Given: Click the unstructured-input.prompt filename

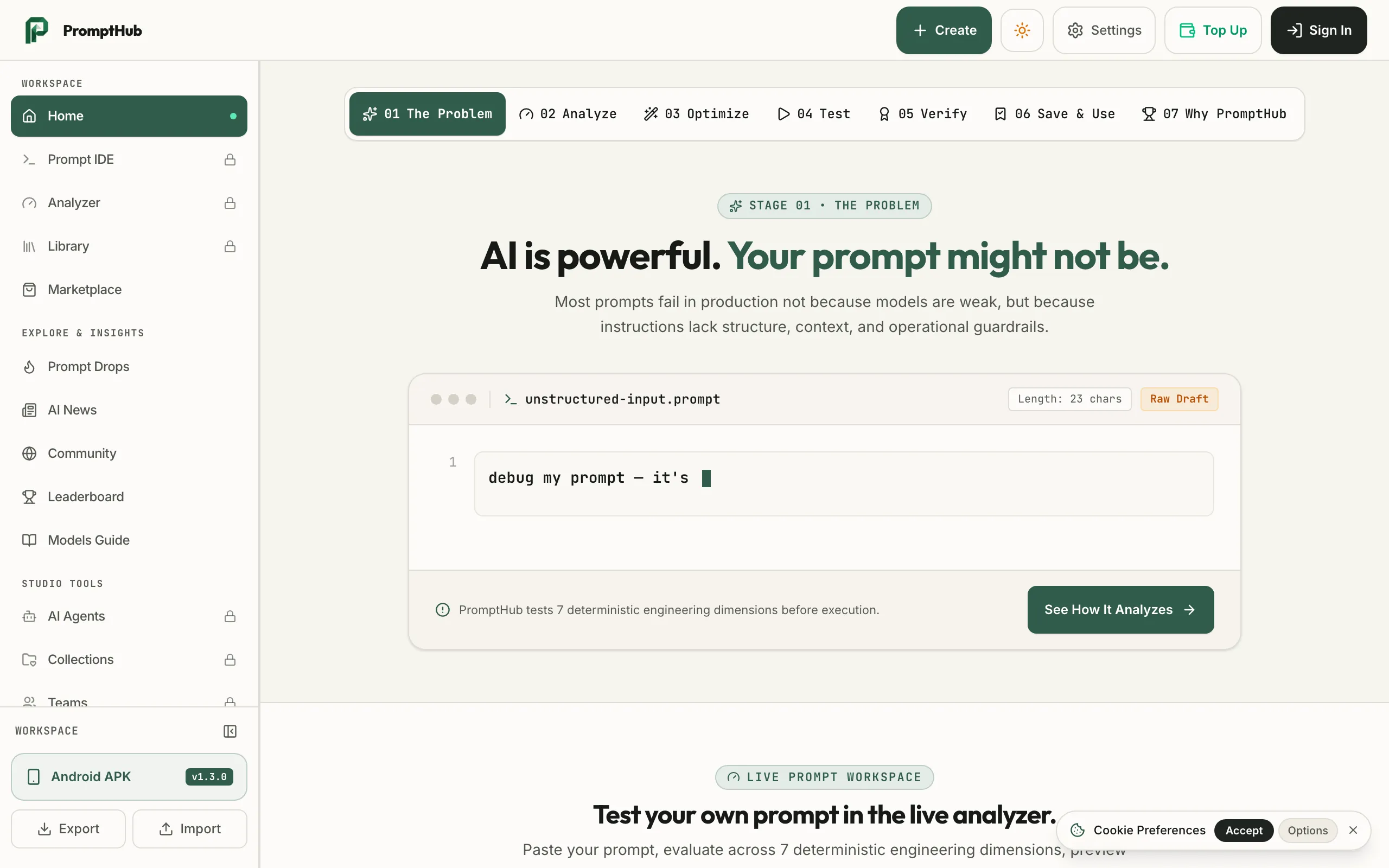Looking at the screenshot, I should point(622,399).
